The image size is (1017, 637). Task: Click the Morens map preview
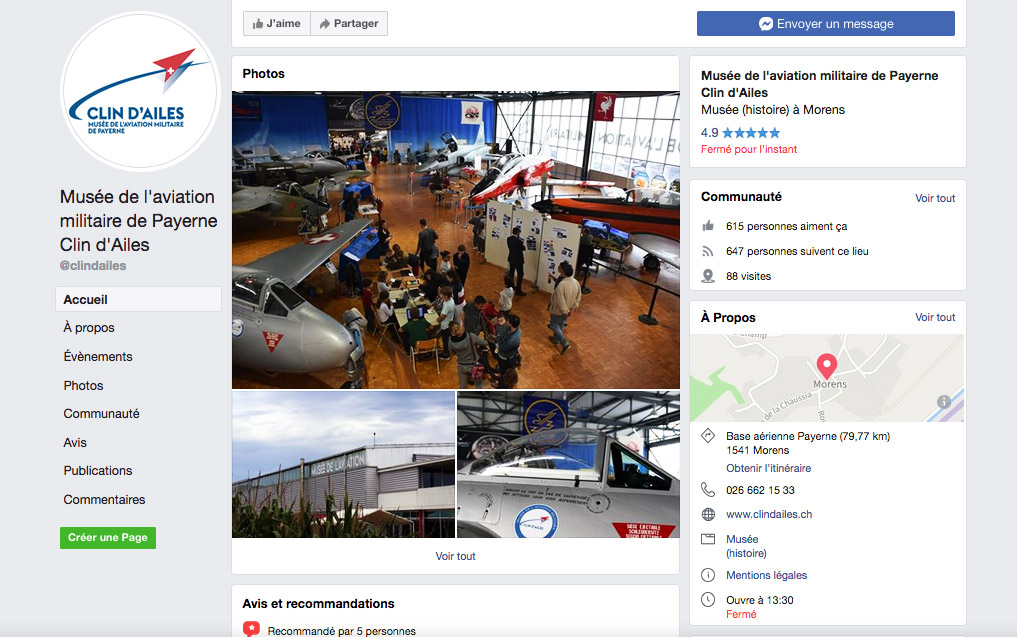click(x=827, y=378)
